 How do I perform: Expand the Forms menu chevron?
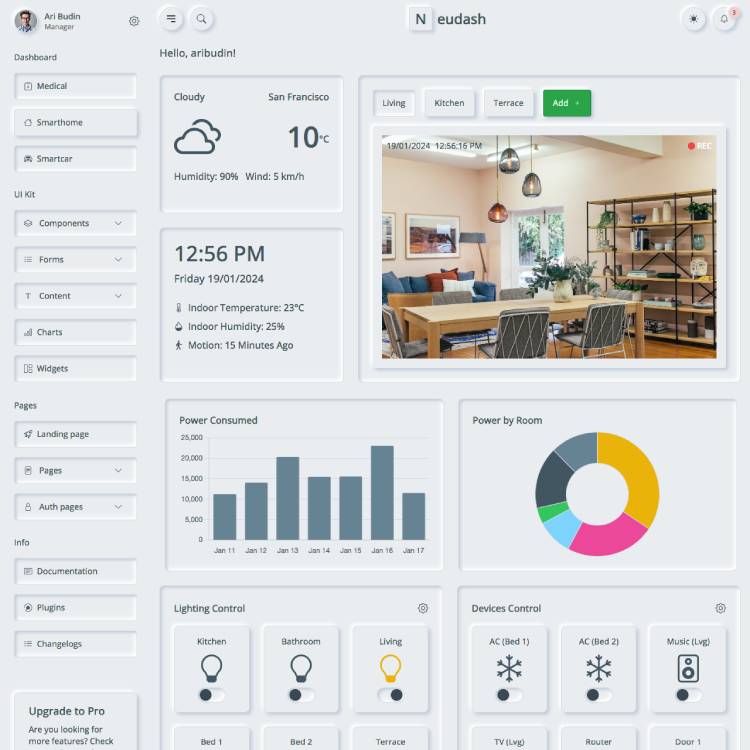118,259
